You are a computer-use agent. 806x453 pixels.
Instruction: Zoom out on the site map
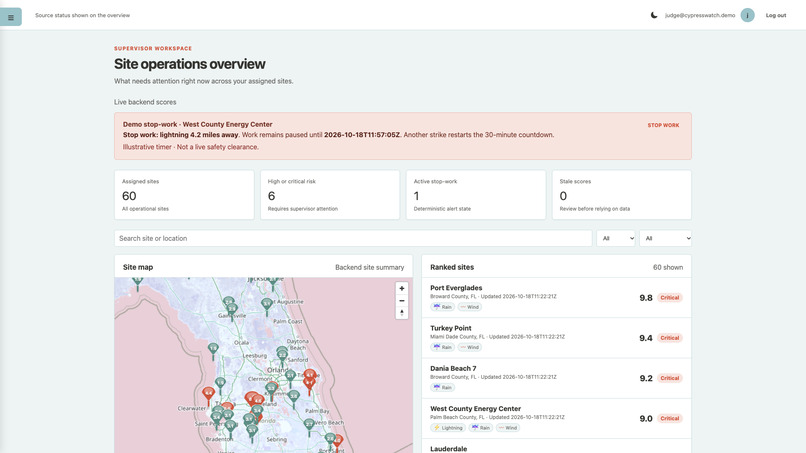pyautogui.click(x=402, y=301)
